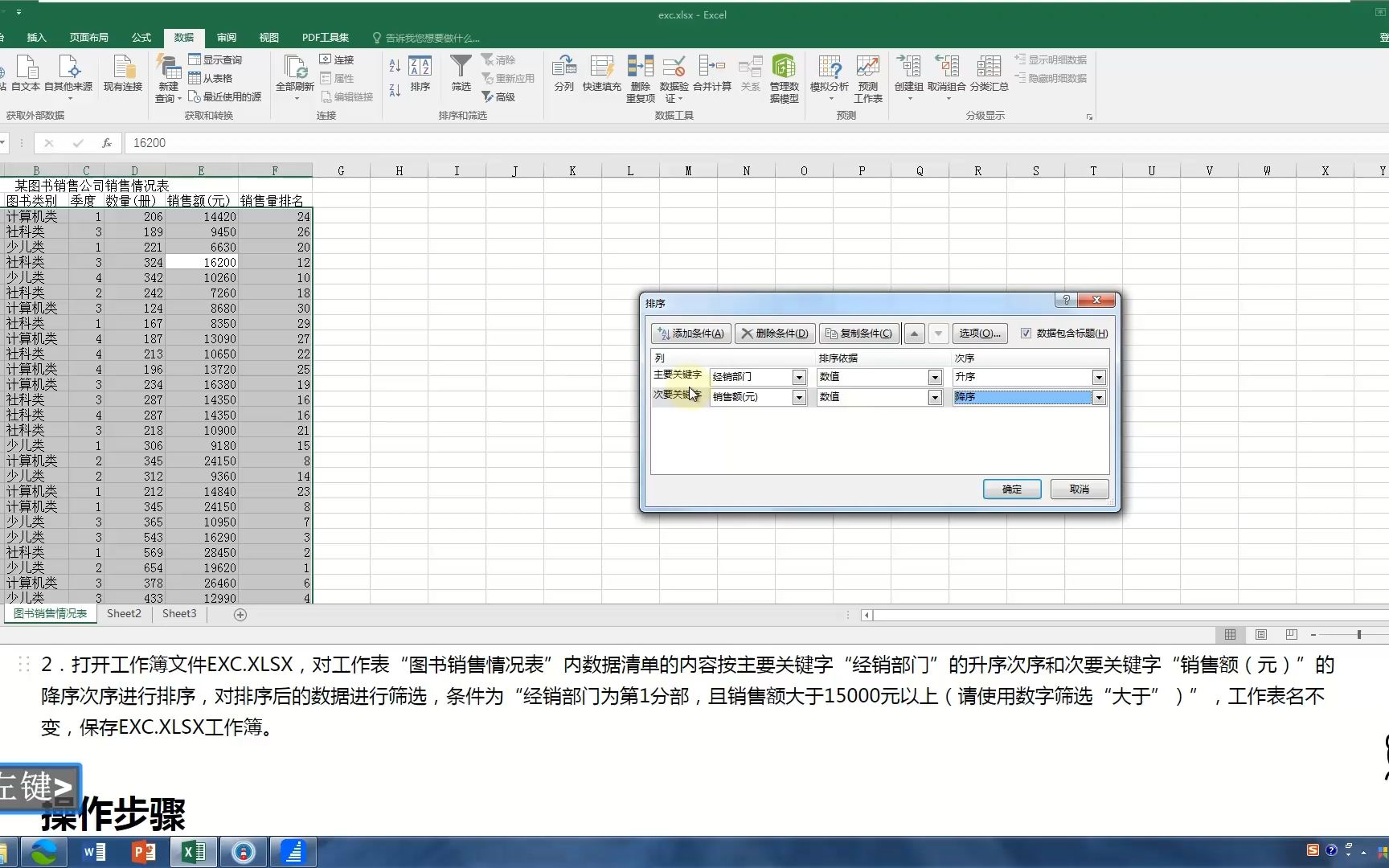The image size is (1389, 868).
Task: Open secondary key column dropdown 销售额(元)
Action: pyautogui.click(x=799, y=398)
